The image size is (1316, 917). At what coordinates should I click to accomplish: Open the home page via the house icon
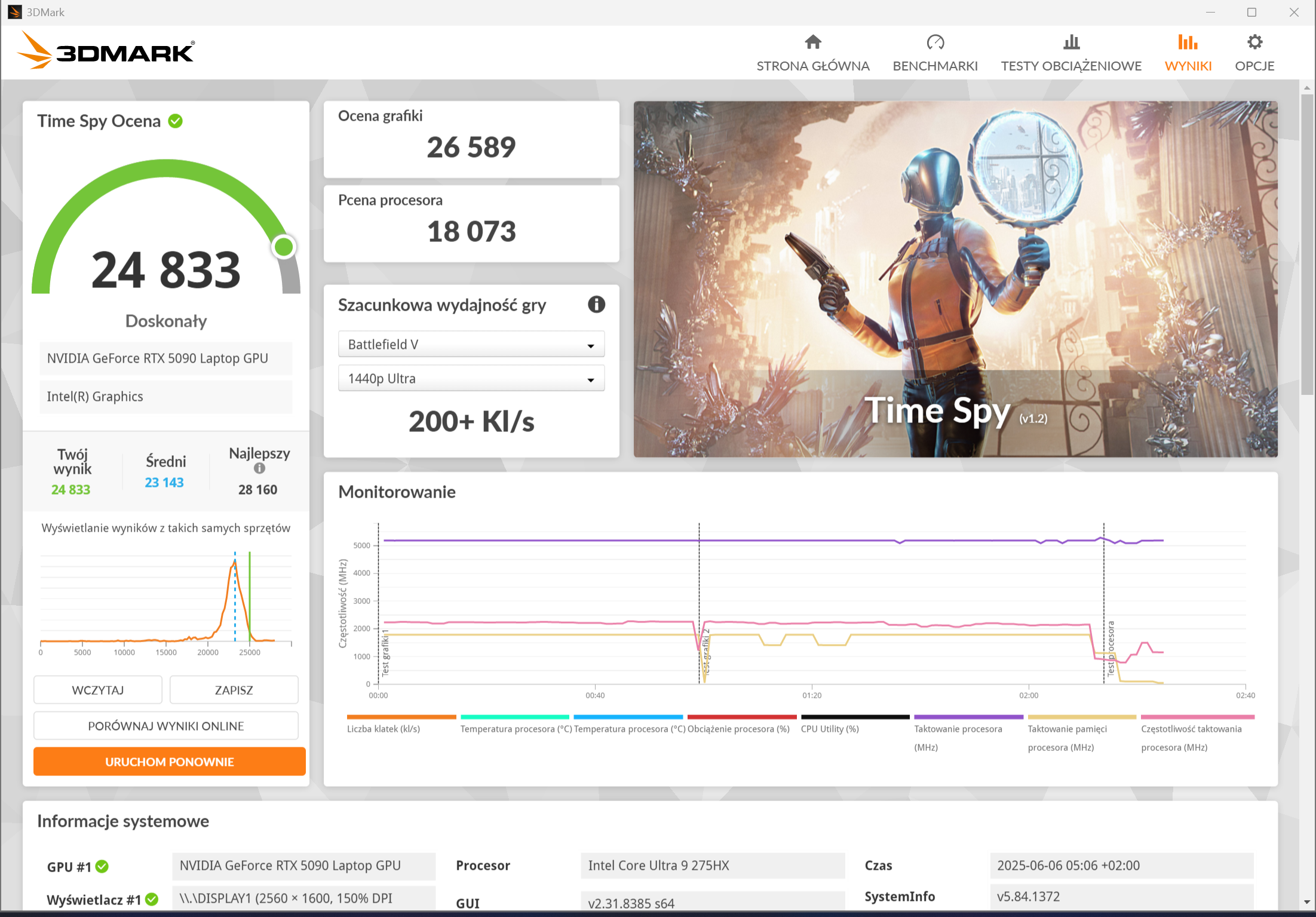[813, 42]
